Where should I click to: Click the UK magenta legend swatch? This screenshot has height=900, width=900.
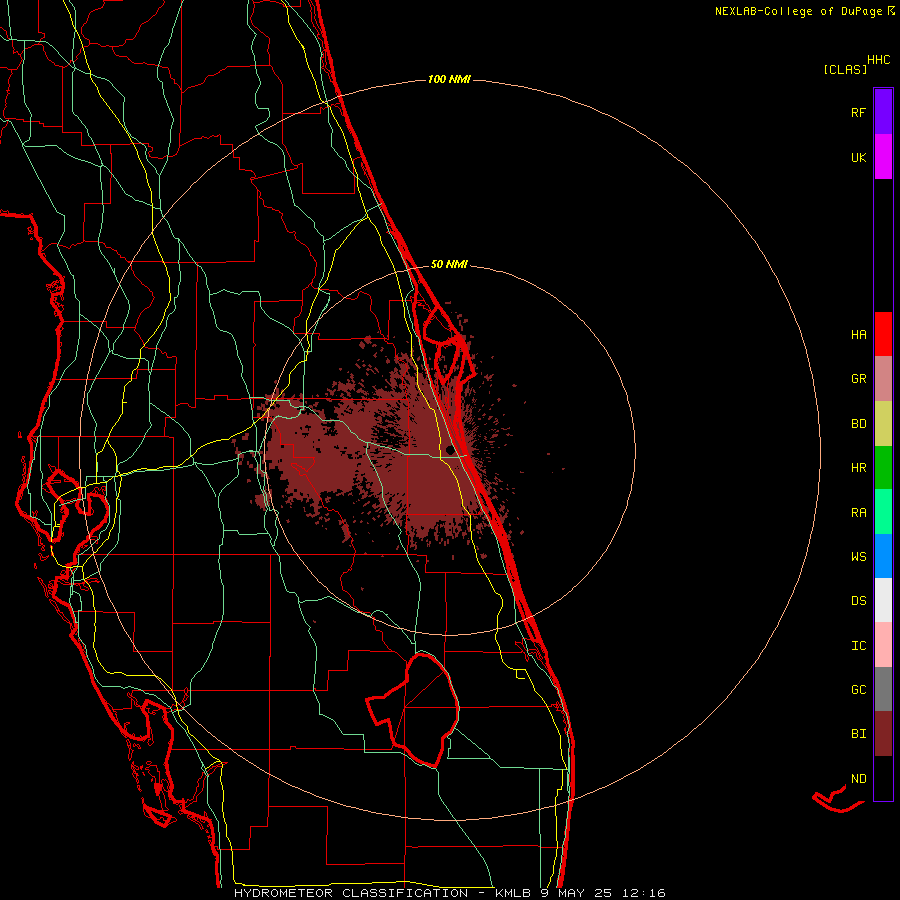tap(883, 157)
